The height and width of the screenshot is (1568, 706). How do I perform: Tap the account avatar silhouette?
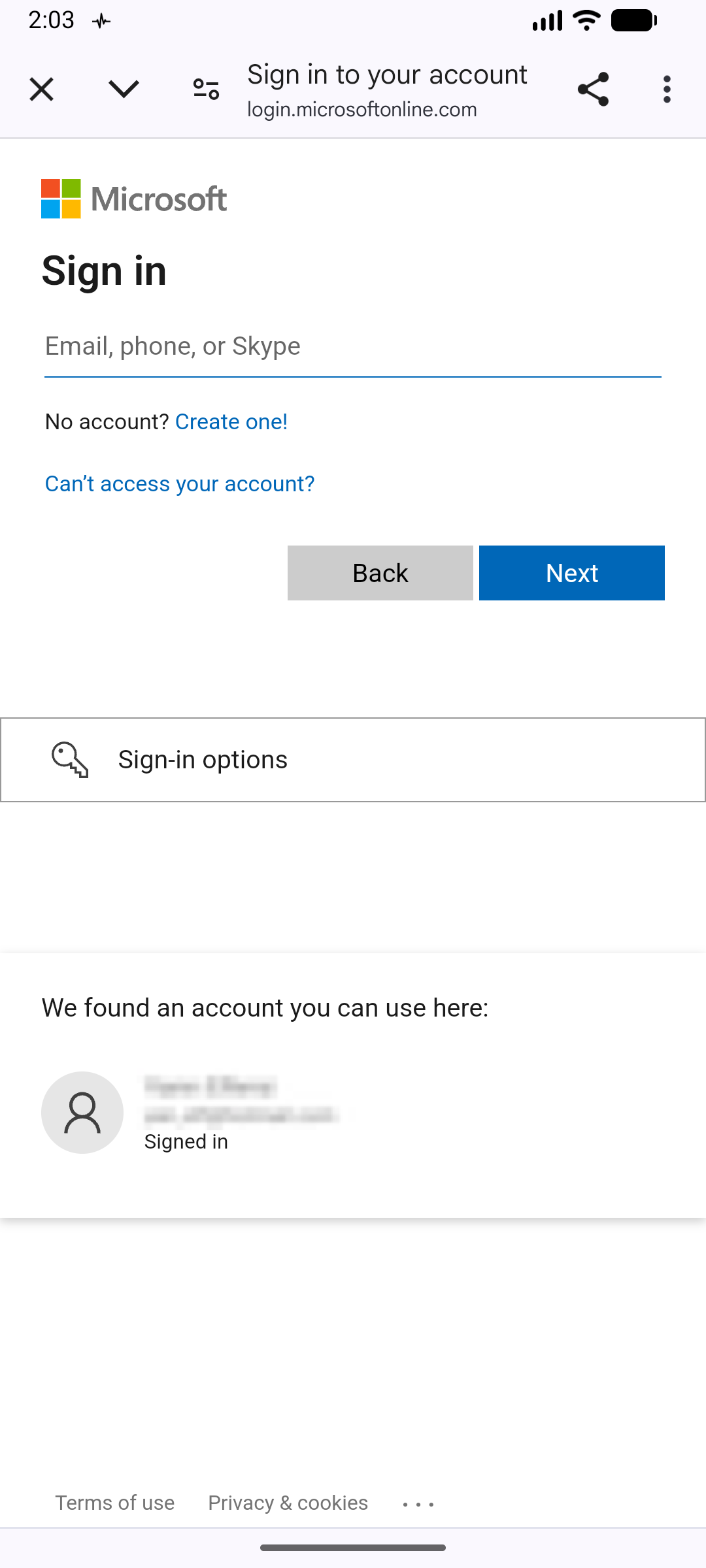pyautogui.click(x=82, y=1113)
